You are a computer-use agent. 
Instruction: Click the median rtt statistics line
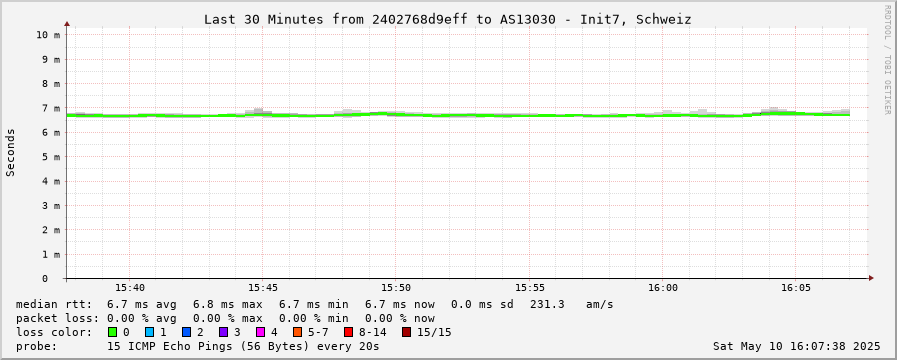(315, 304)
